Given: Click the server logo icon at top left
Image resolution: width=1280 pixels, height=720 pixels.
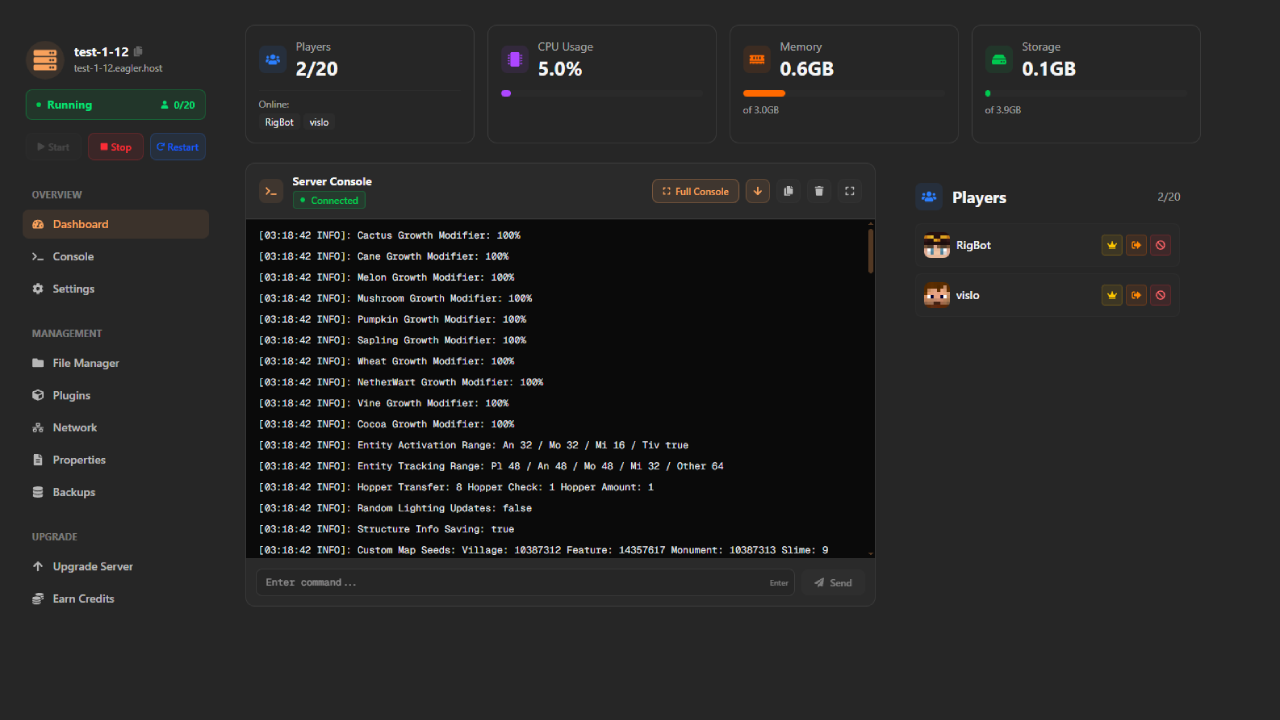Looking at the screenshot, I should [43, 60].
